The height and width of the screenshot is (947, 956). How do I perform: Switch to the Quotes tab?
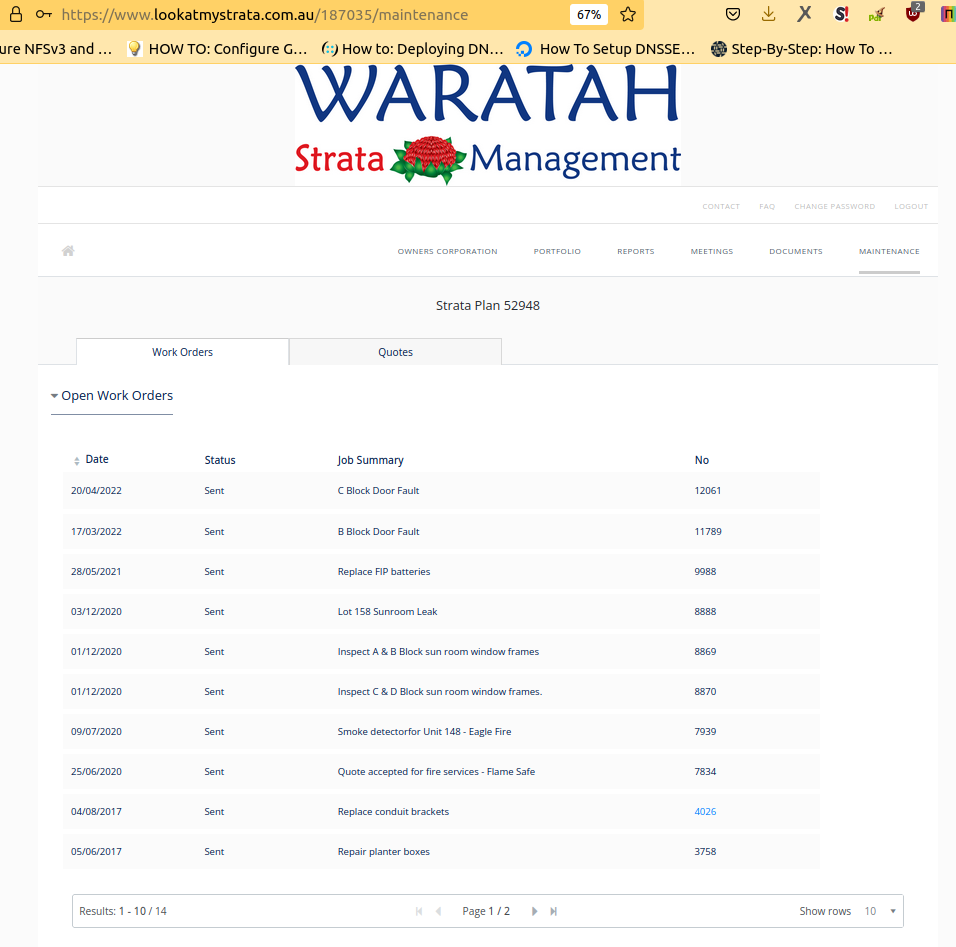click(x=395, y=352)
